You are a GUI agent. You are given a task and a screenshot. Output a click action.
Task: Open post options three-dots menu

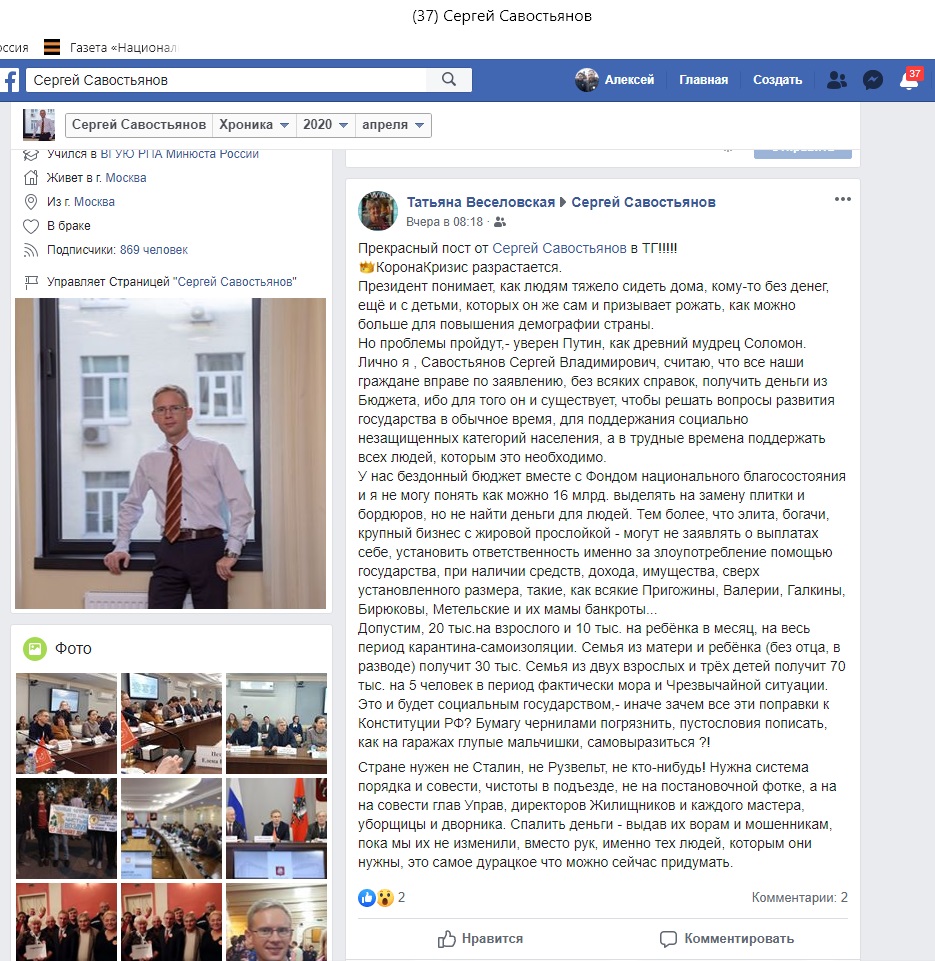tap(842, 199)
